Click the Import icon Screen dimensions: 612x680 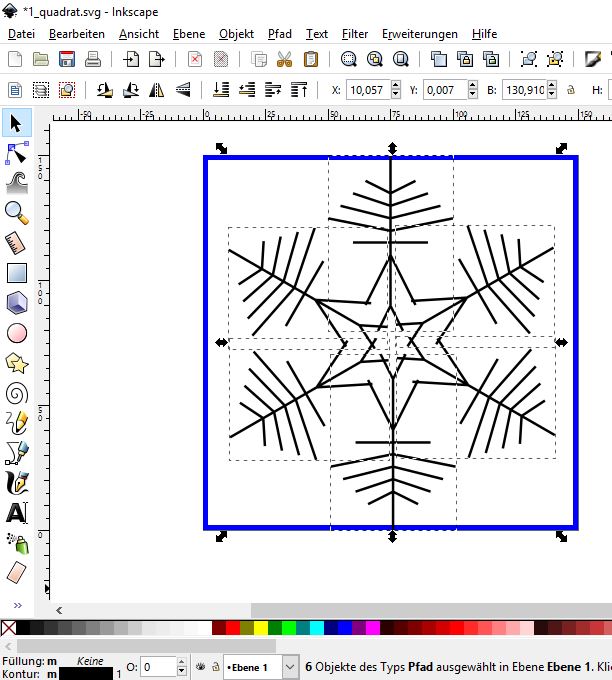point(131,59)
